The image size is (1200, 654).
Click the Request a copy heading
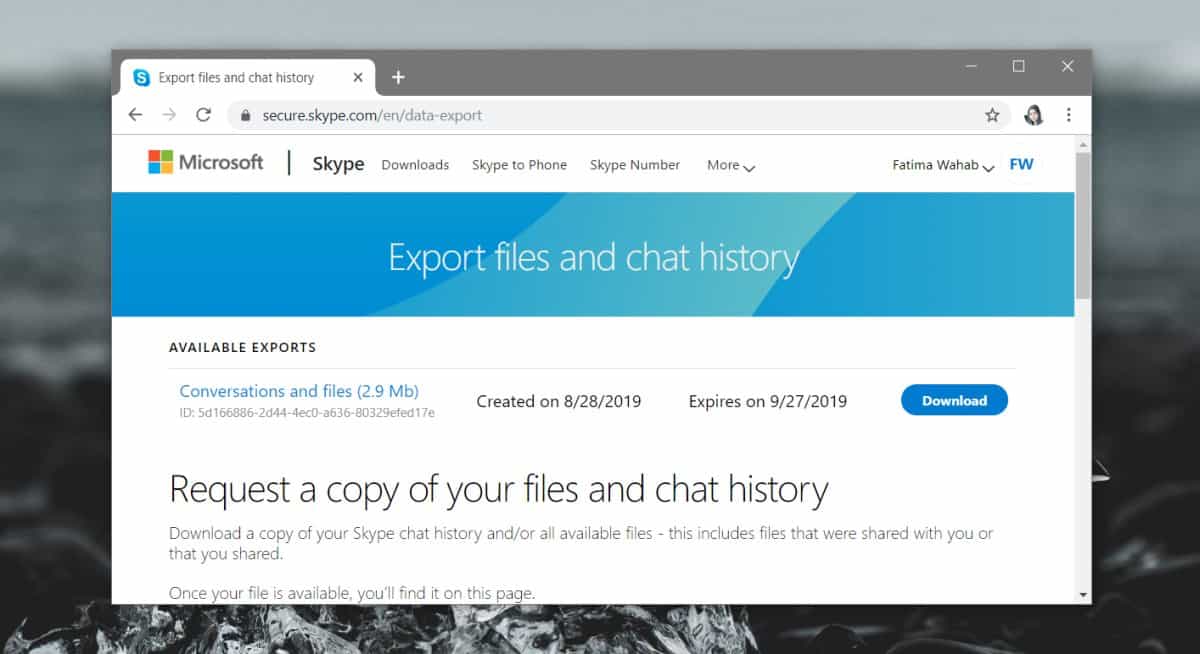499,490
